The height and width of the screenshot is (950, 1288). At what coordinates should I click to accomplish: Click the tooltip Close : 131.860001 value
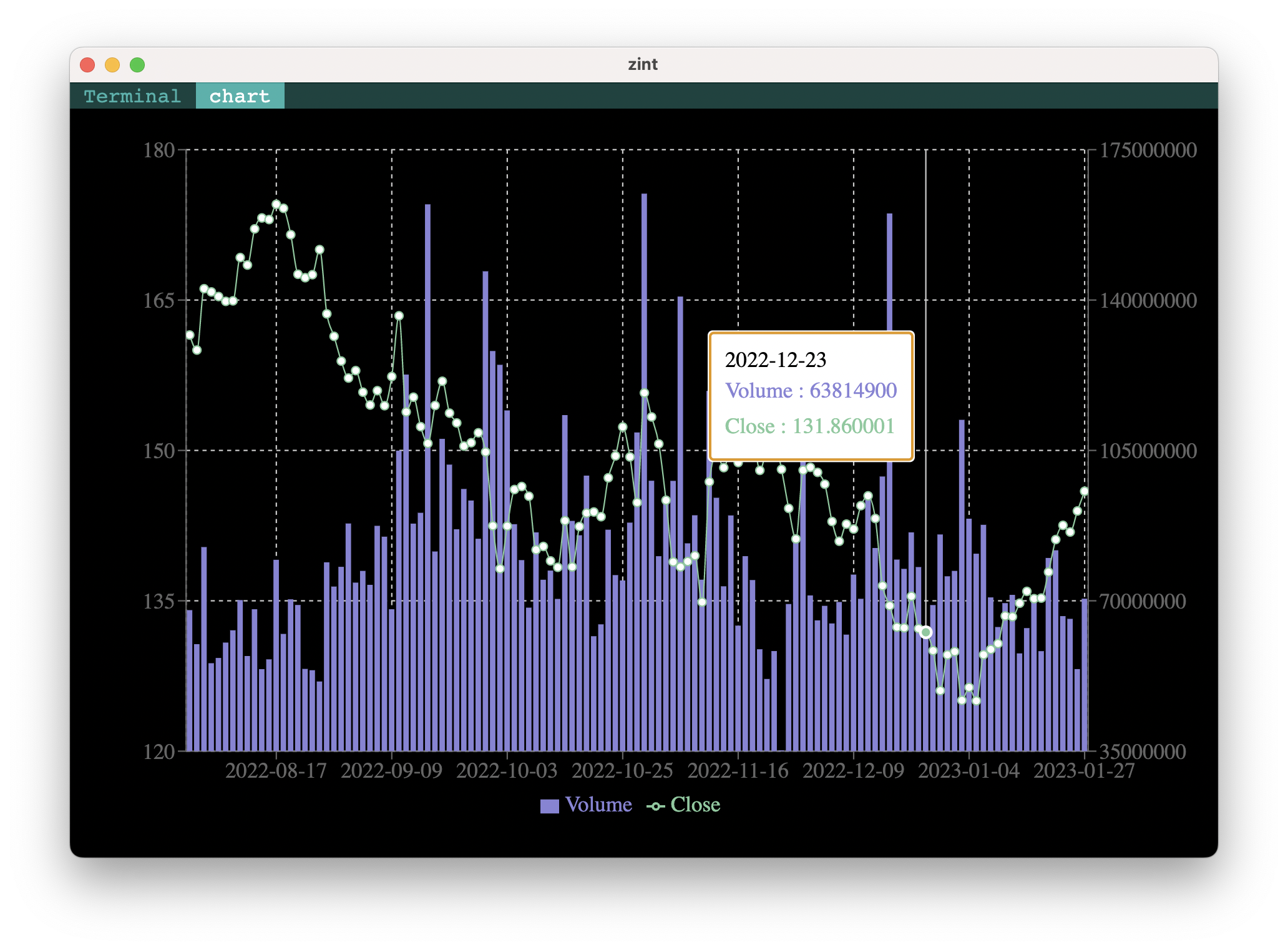click(809, 426)
